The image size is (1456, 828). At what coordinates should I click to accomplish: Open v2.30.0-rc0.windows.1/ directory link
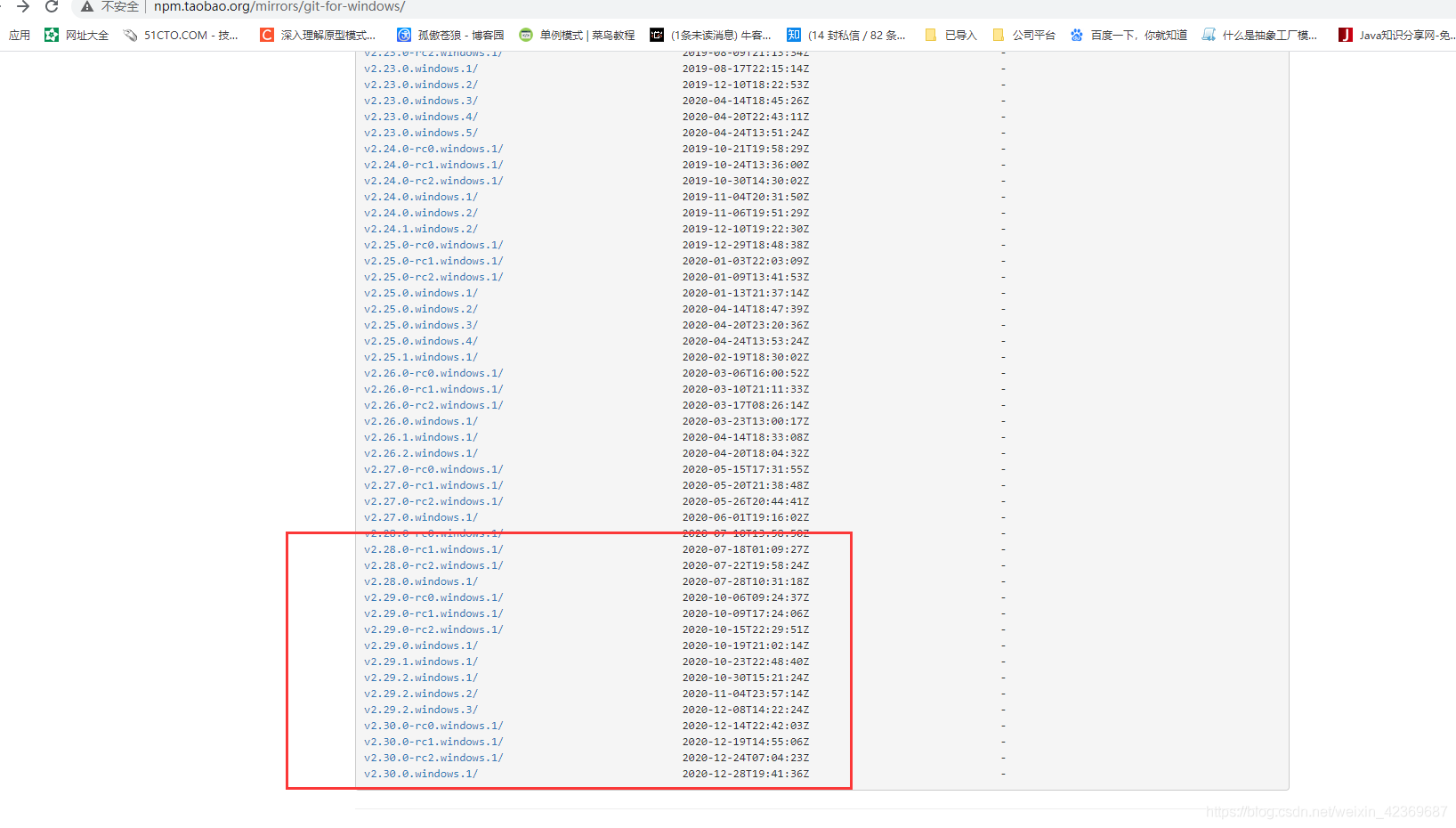tap(433, 726)
